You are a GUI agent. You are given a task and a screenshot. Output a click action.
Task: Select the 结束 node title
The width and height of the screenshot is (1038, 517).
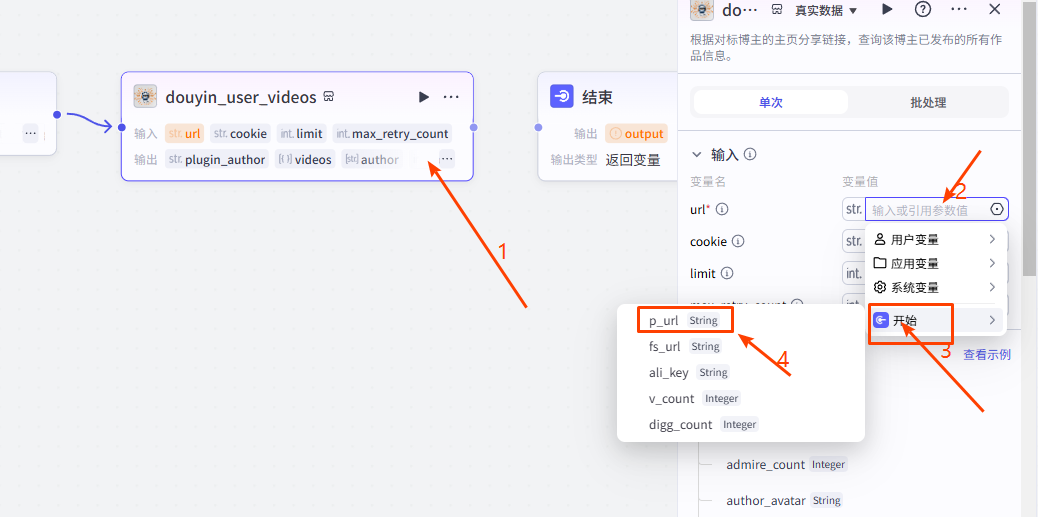(x=597, y=97)
